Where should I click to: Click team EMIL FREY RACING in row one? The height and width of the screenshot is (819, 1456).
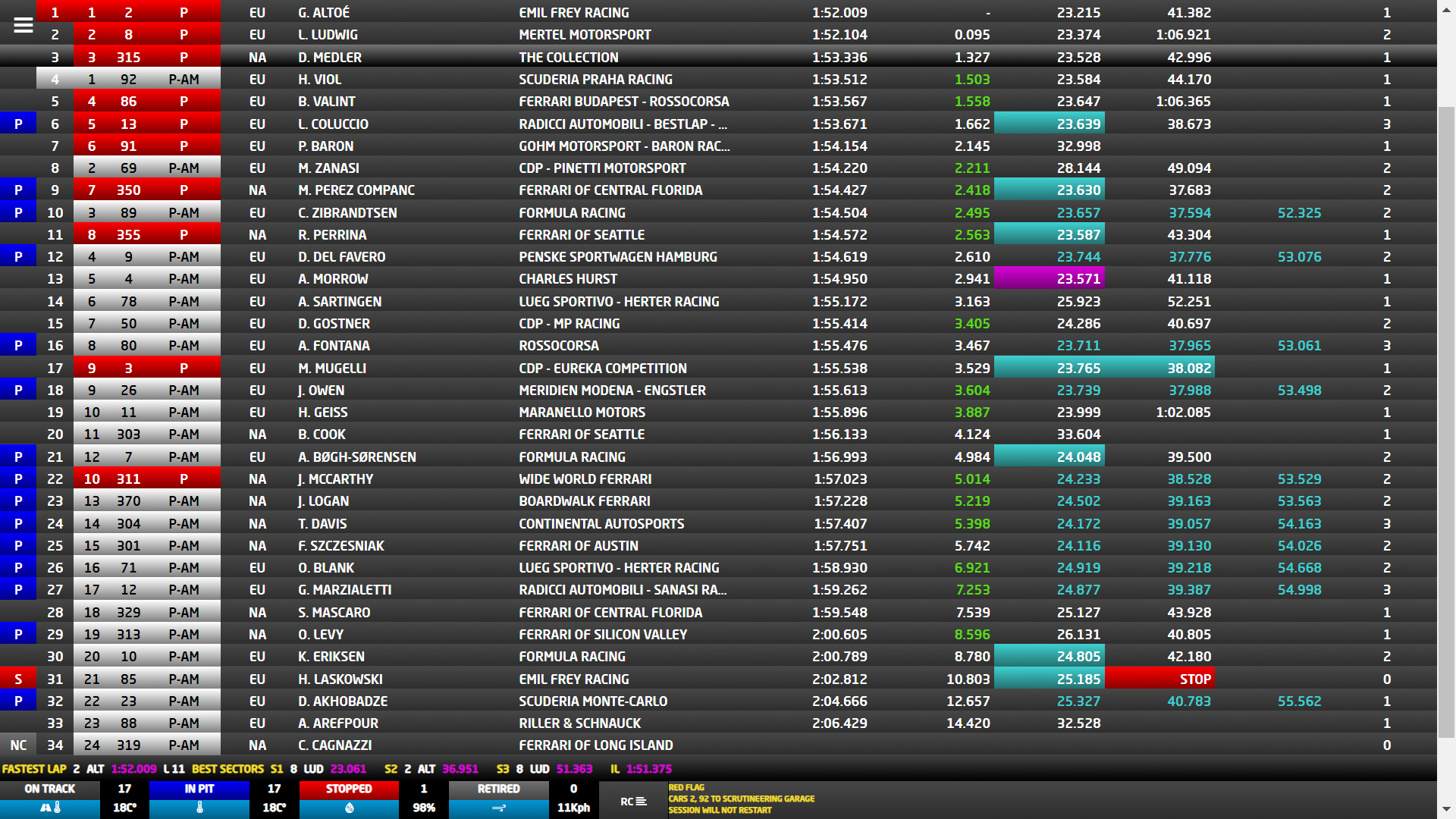(x=574, y=13)
